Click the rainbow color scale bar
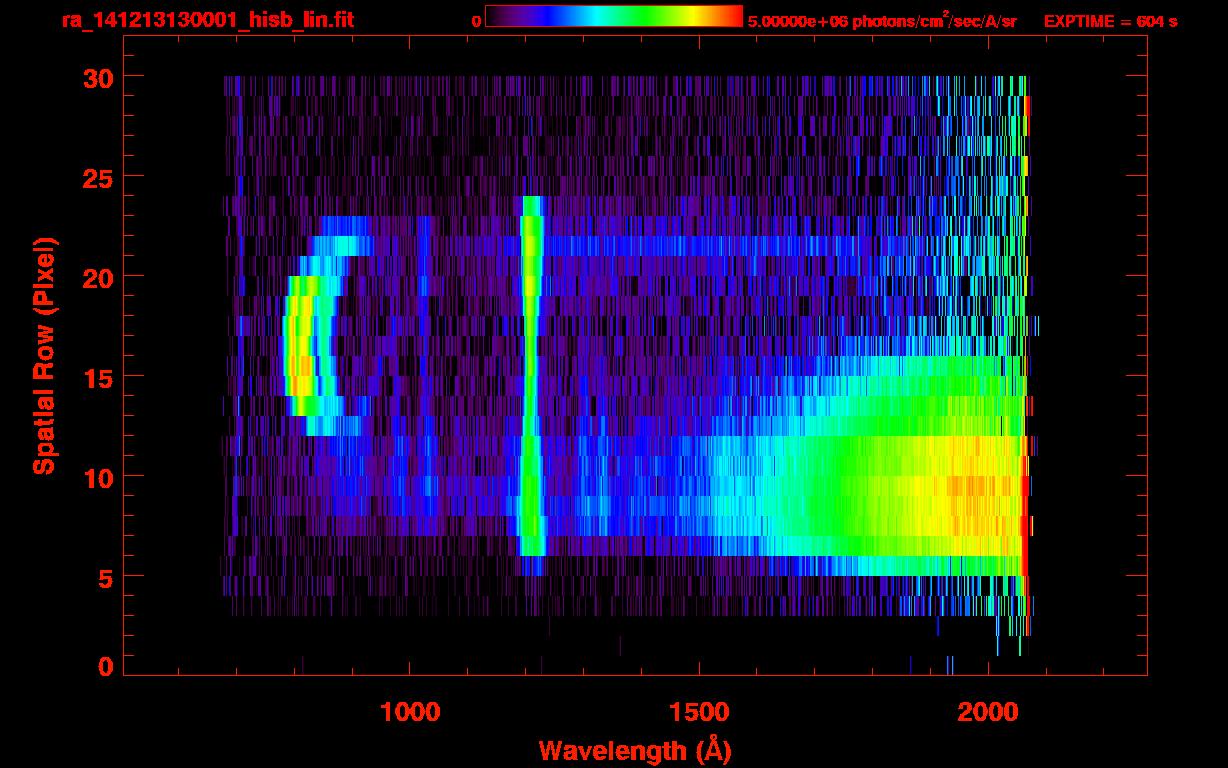Viewport: 1228px width, 768px height. (614, 16)
